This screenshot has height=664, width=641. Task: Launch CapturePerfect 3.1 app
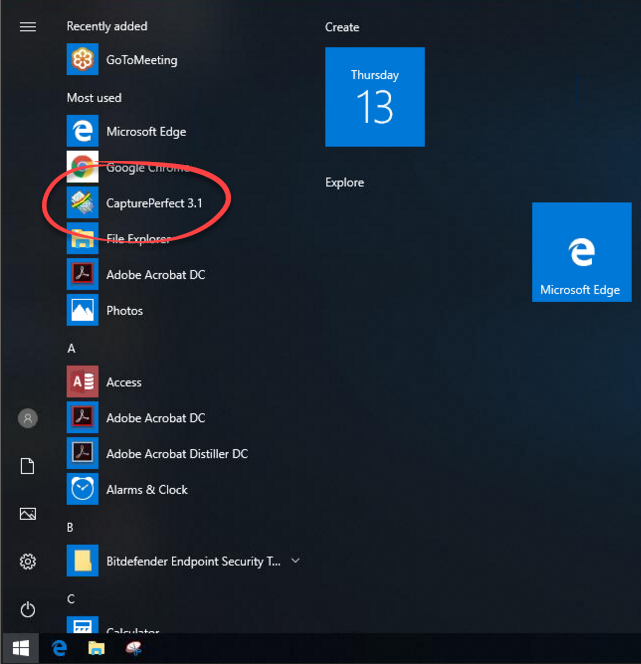coord(153,203)
